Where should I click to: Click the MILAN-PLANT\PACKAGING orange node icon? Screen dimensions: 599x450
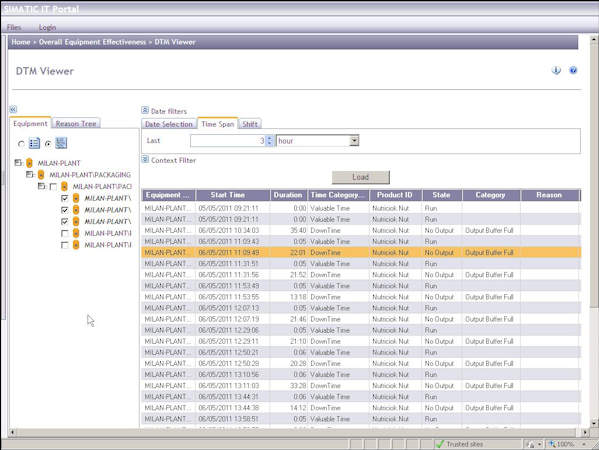(x=41, y=175)
